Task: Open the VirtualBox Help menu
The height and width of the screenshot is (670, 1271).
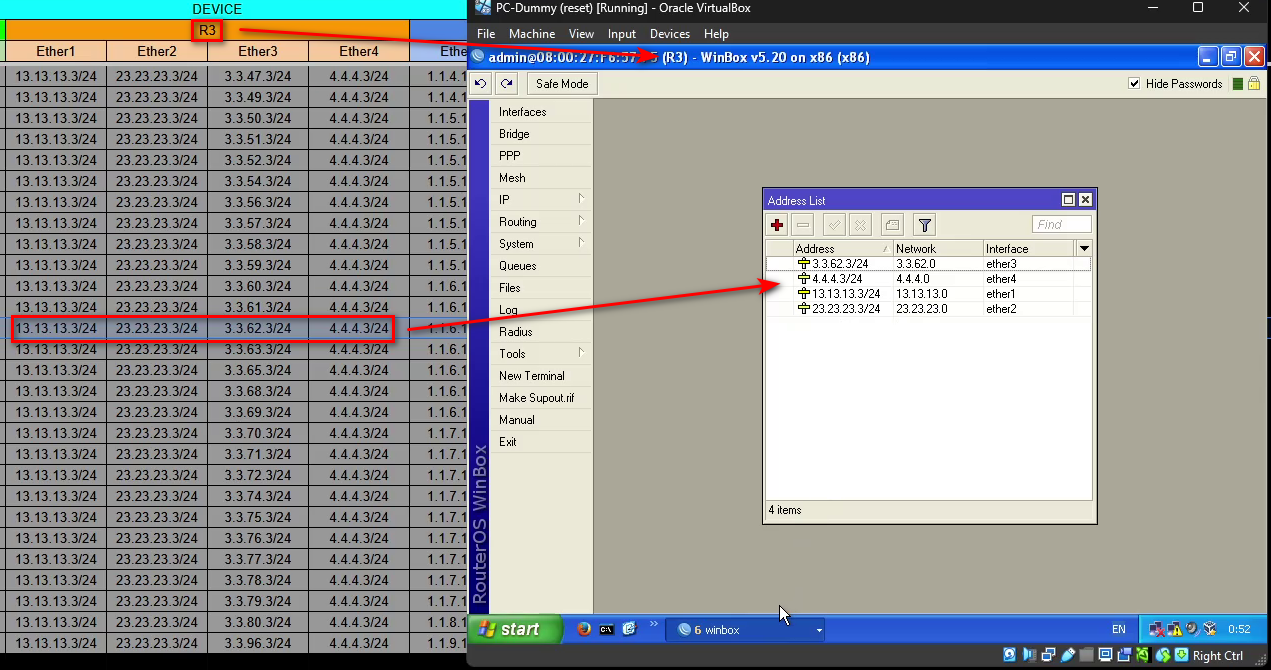Action: (x=716, y=34)
